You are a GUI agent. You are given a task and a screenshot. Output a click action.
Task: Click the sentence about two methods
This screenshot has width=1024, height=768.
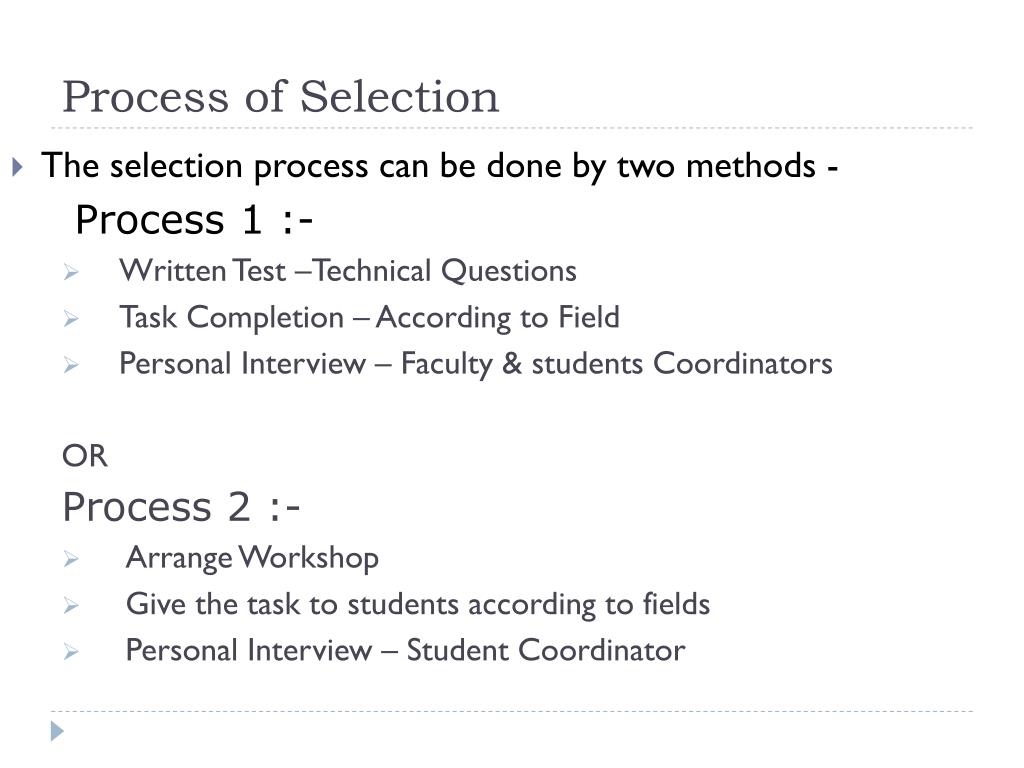440,166
